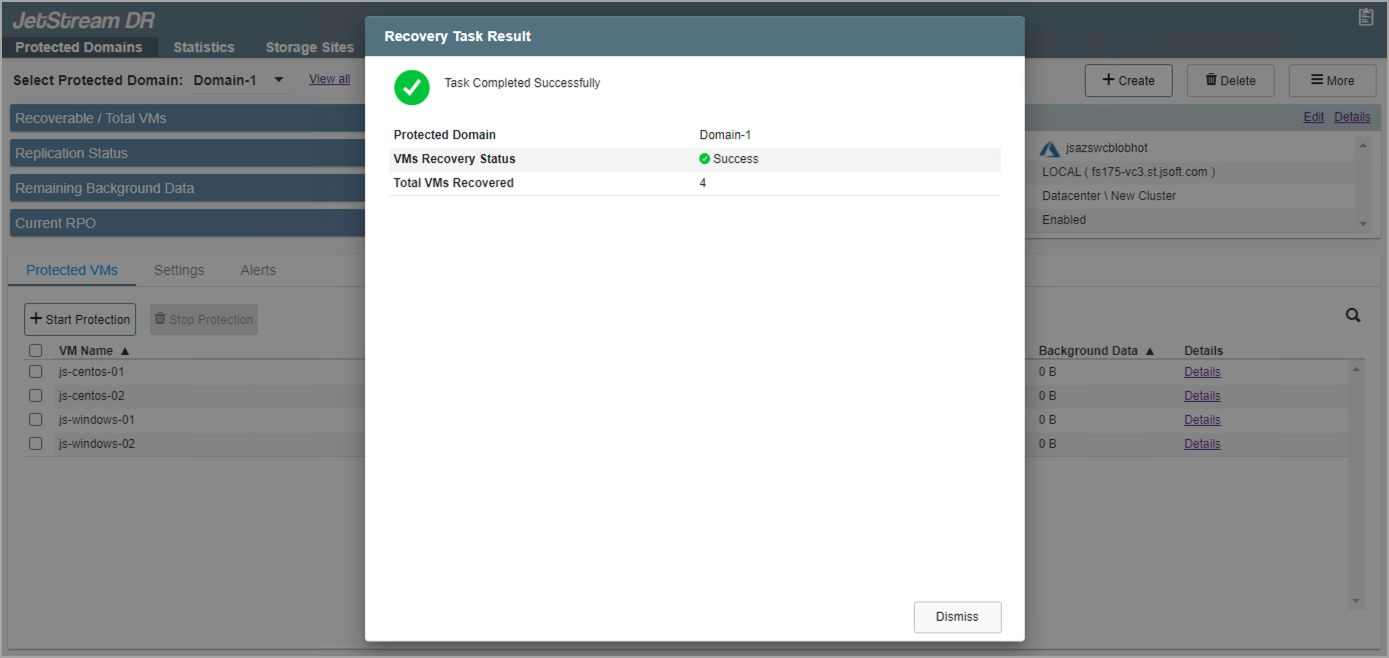1389x658 pixels.
Task: Click the search magnifier icon
Action: (1352, 316)
